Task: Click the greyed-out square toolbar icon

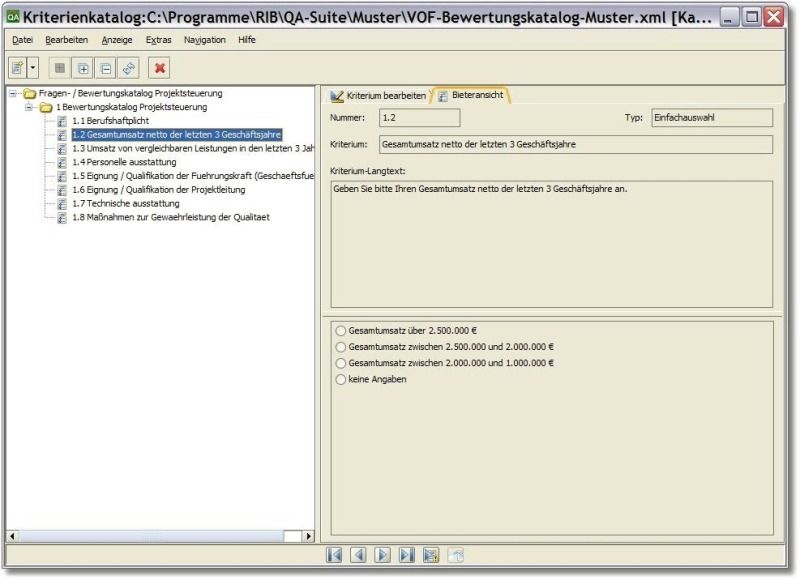Action: click(x=60, y=68)
